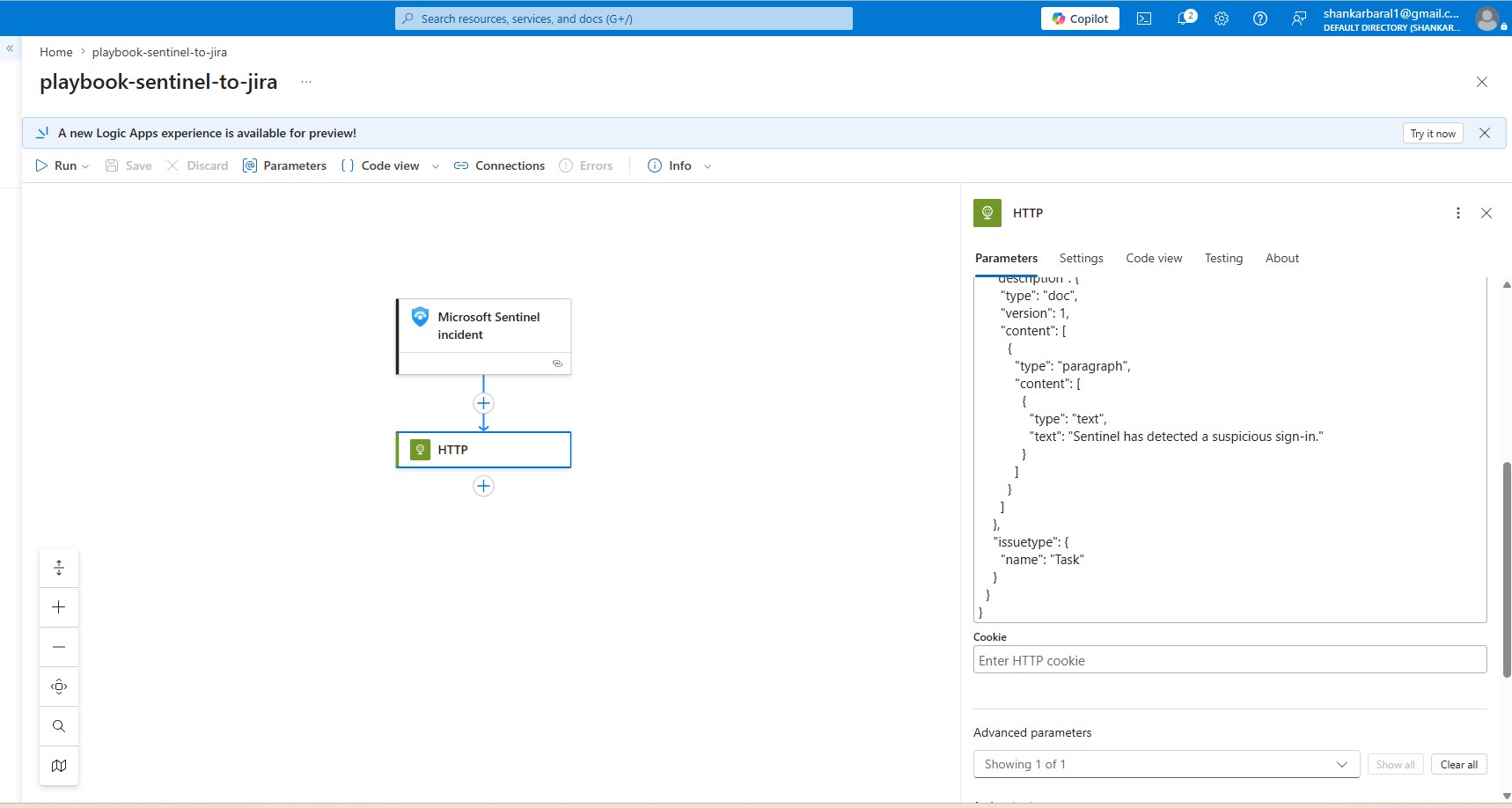Expand the toolbar Code view dropdown chevron
Image resolution: width=1512 pixels, height=808 pixels.
click(436, 166)
